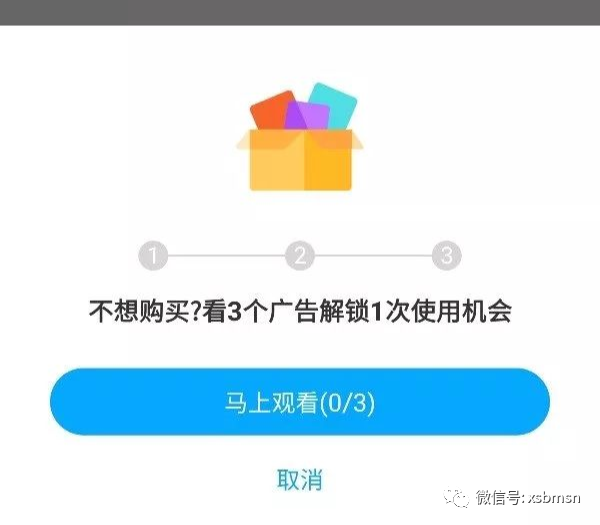Select step 2 progress circle
The width and height of the screenshot is (600, 525).
tap(300, 256)
